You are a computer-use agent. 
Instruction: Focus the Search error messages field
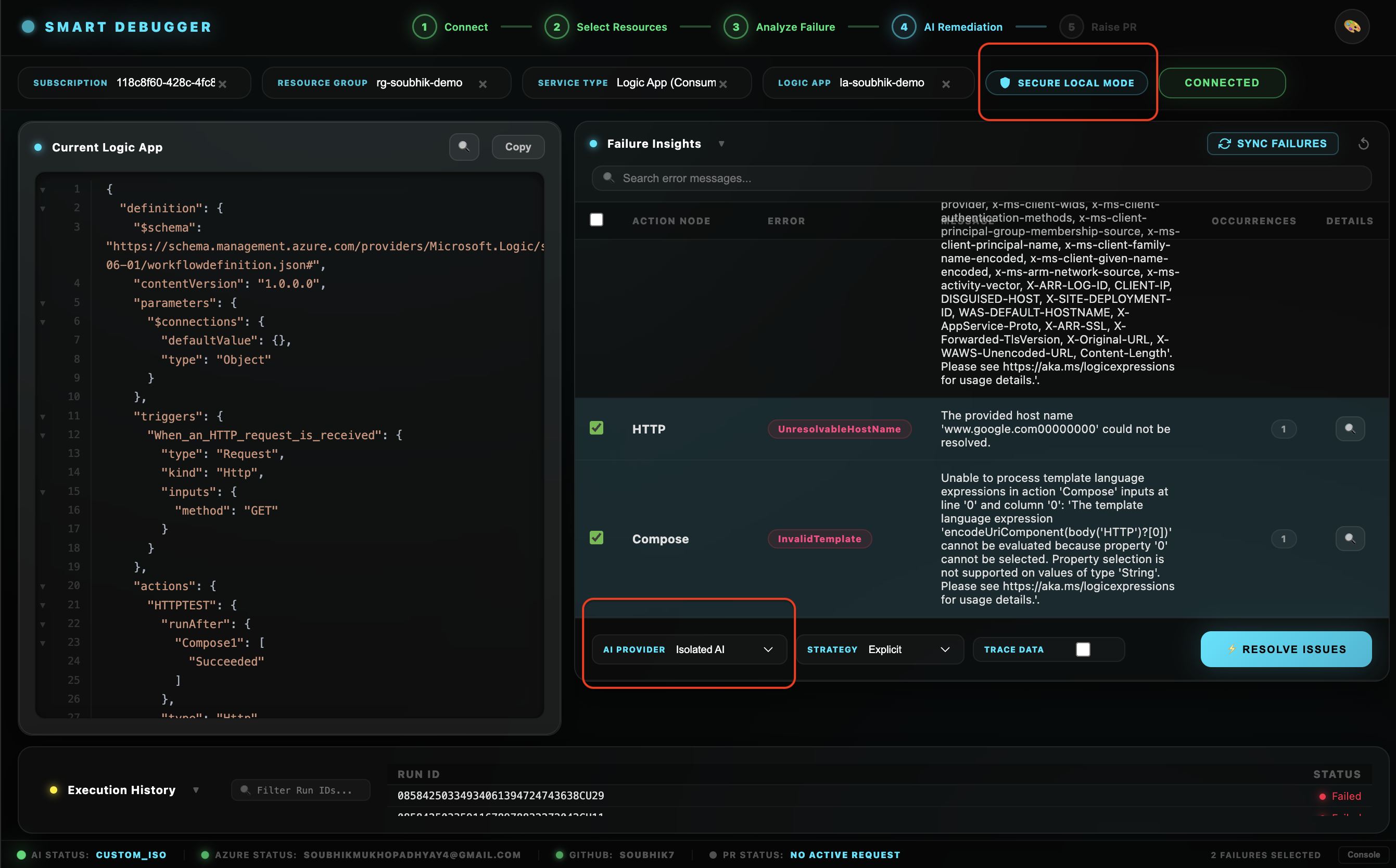pyautogui.click(x=981, y=178)
